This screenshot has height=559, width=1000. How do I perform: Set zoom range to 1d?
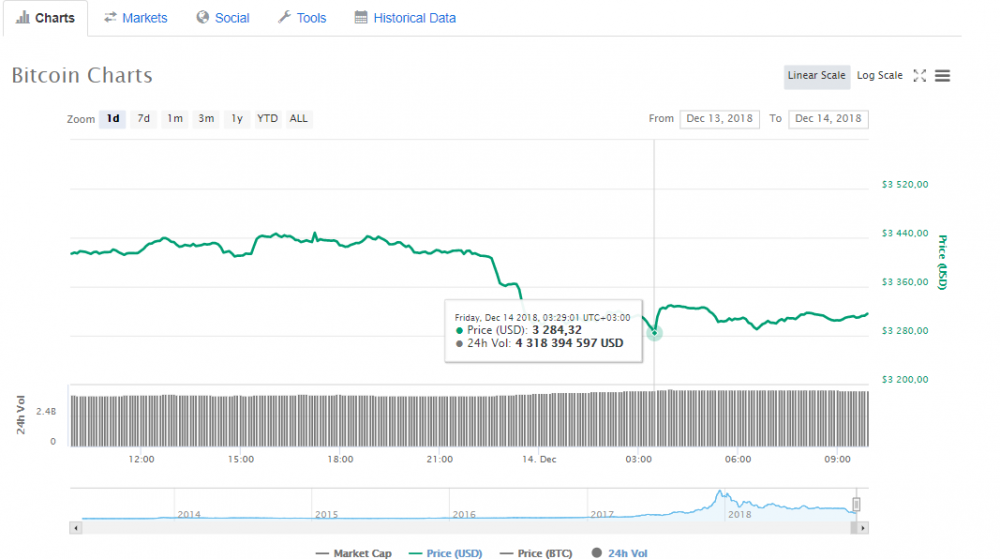(113, 119)
